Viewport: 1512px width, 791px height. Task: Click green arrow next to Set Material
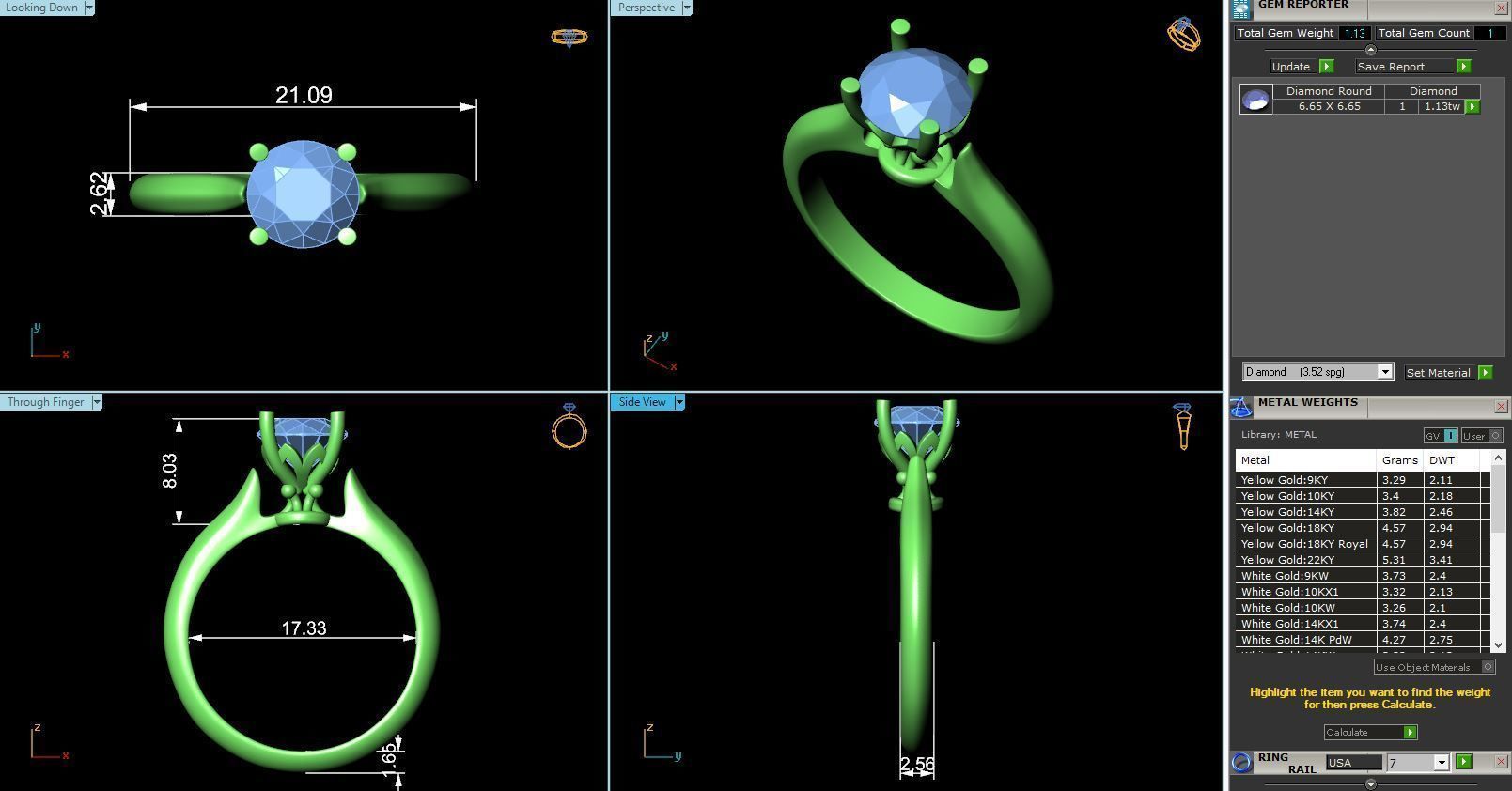coord(1485,373)
